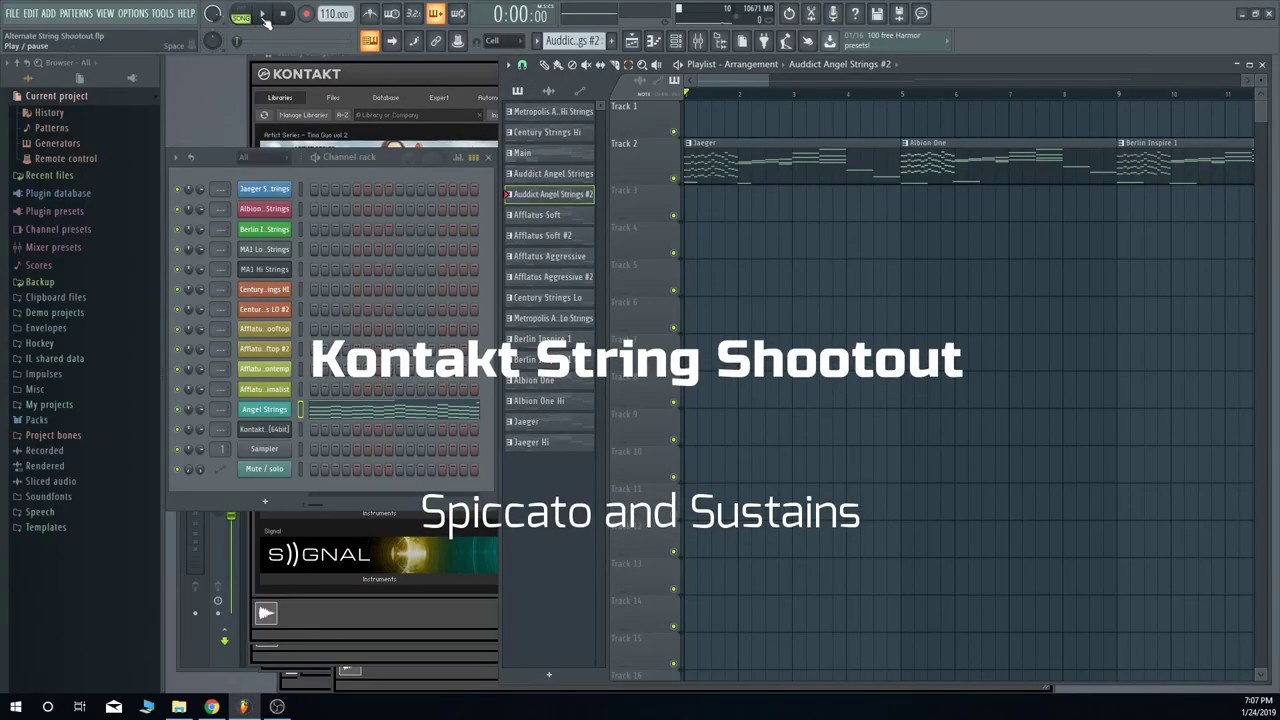
Task: Select Century Strings Lo pattern in picker
Action: tap(549, 298)
